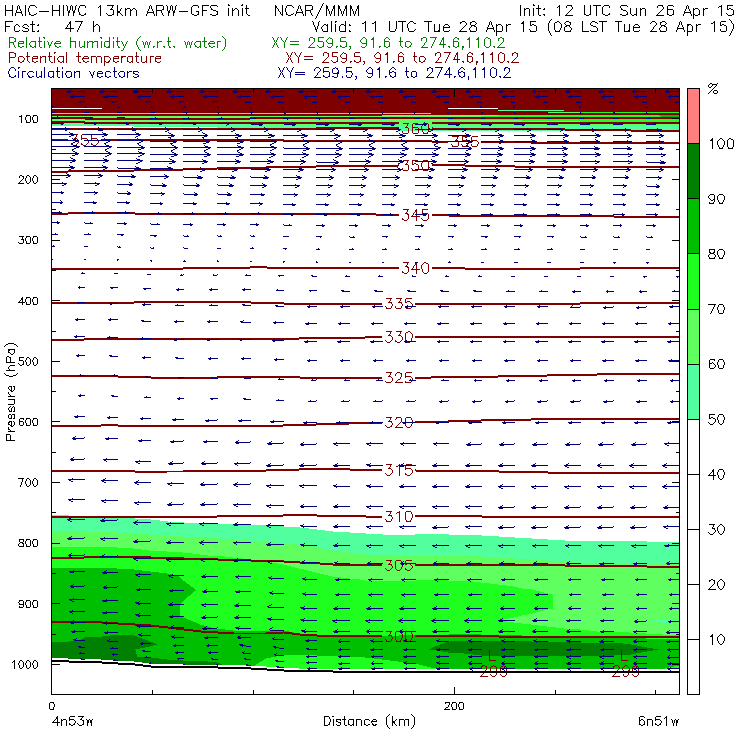Click the '90' colorbar label
Image resolution: width=740 pixels, height=740 pixels.
716,199
